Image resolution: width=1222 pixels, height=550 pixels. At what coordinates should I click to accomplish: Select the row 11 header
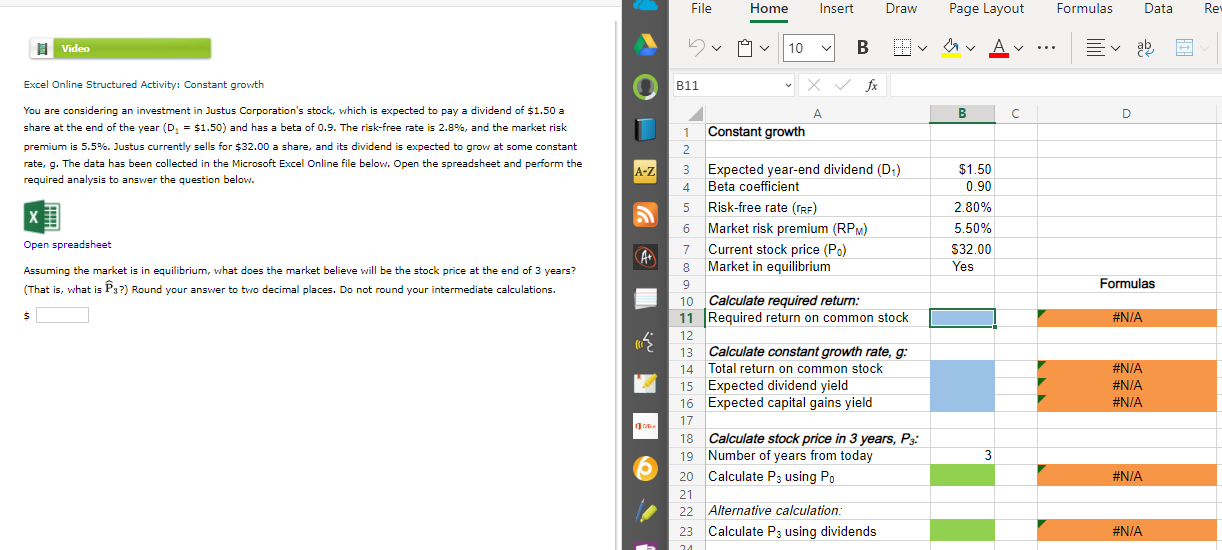coord(687,318)
